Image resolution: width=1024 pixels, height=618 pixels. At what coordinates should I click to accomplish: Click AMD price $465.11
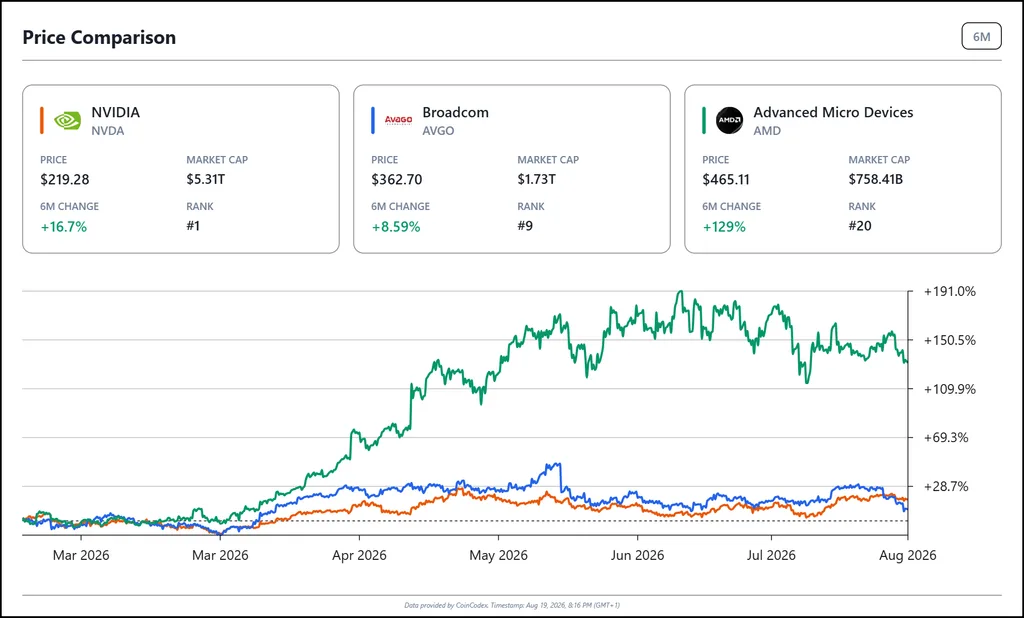point(726,179)
